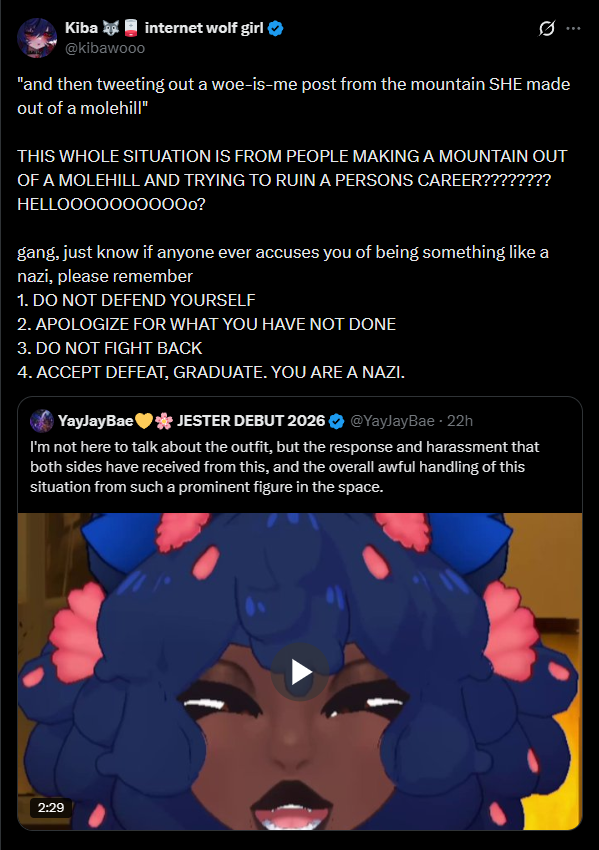Open the quoted tweet text about harassment

click(x=285, y=467)
